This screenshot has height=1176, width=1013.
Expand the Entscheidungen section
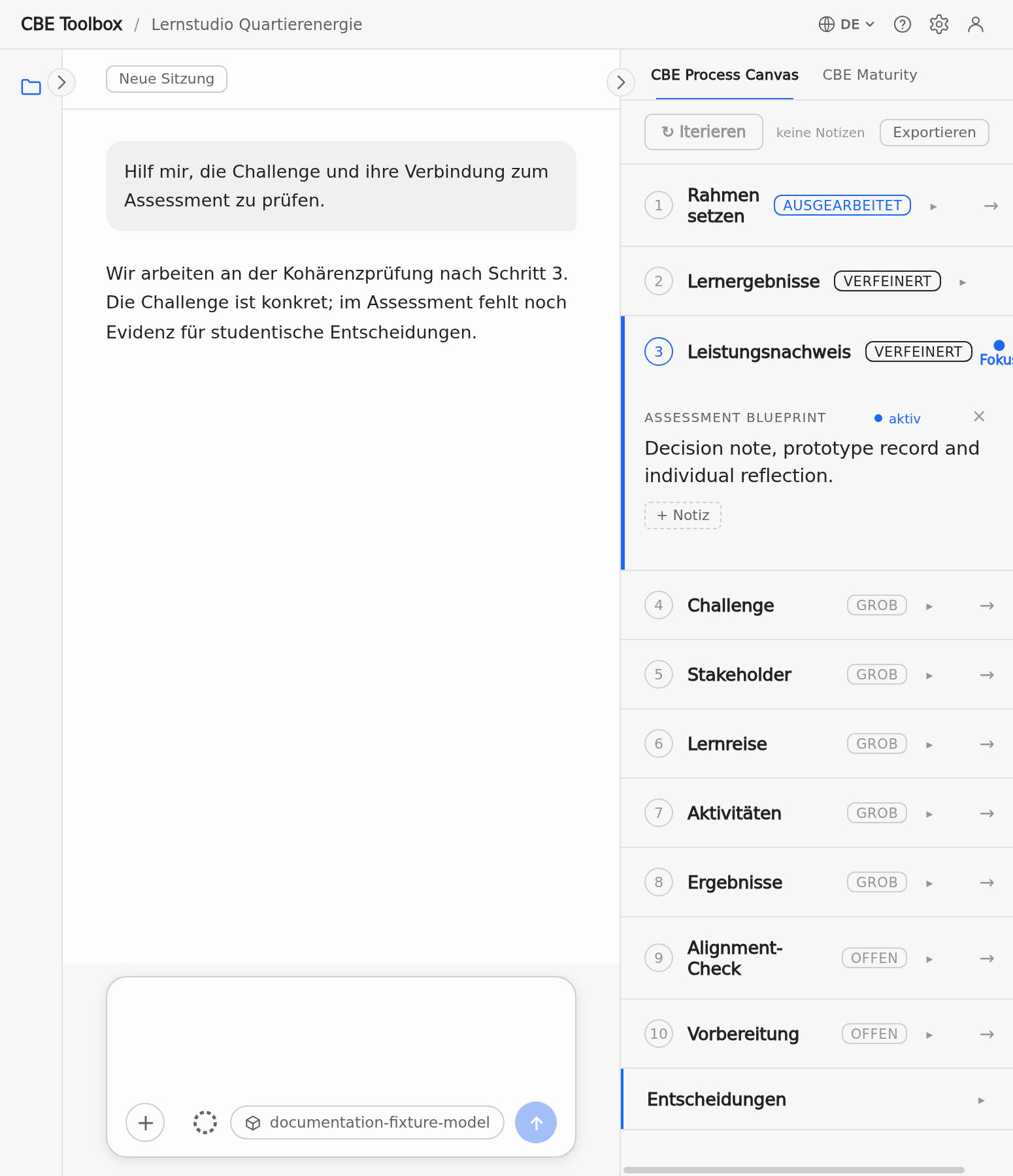tap(817, 1100)
